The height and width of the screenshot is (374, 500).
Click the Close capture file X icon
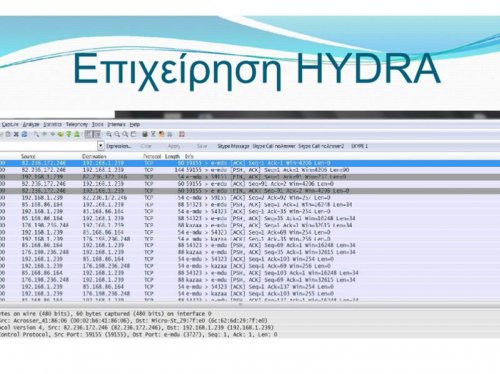tap(16, 134)
